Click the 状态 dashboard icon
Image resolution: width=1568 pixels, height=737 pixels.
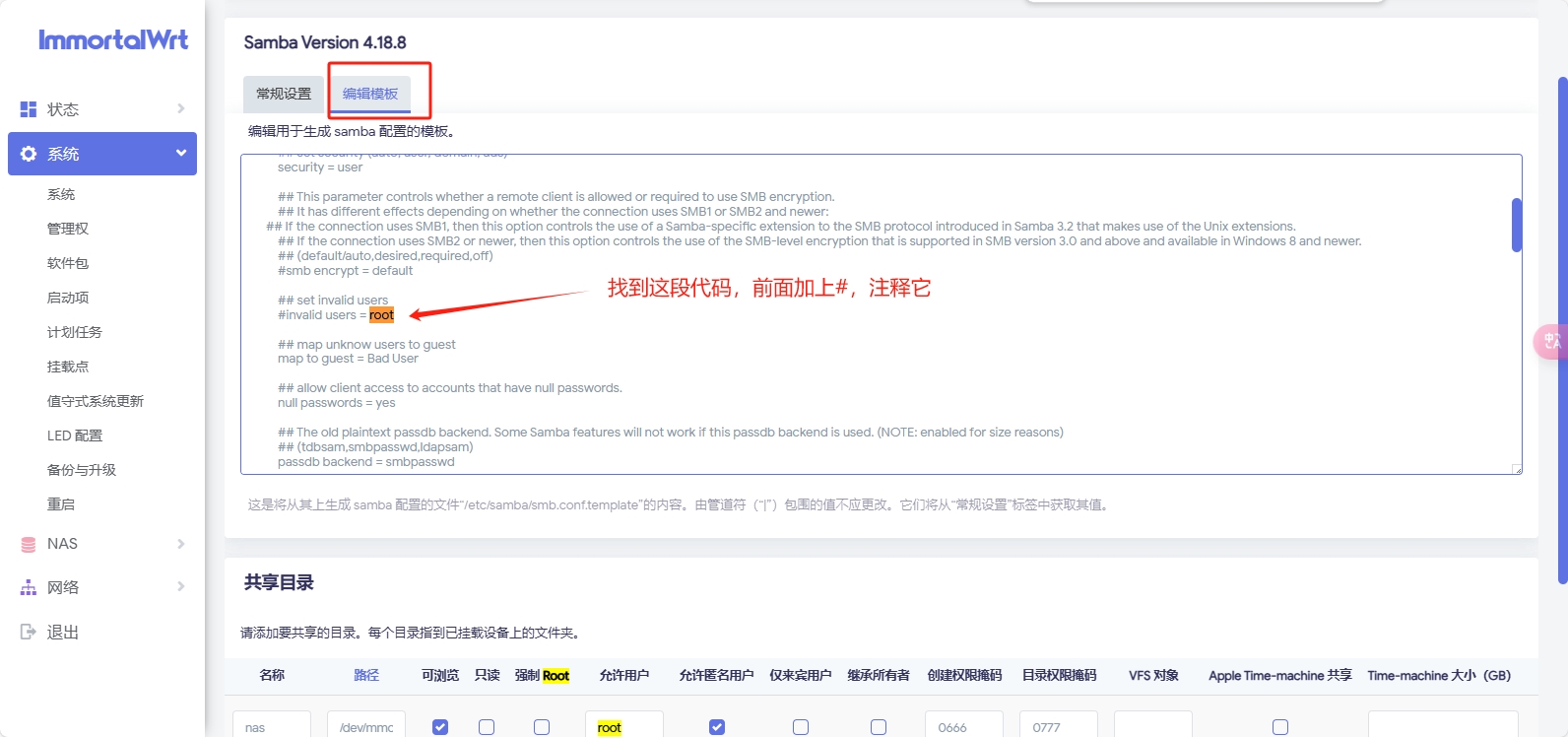29,109
